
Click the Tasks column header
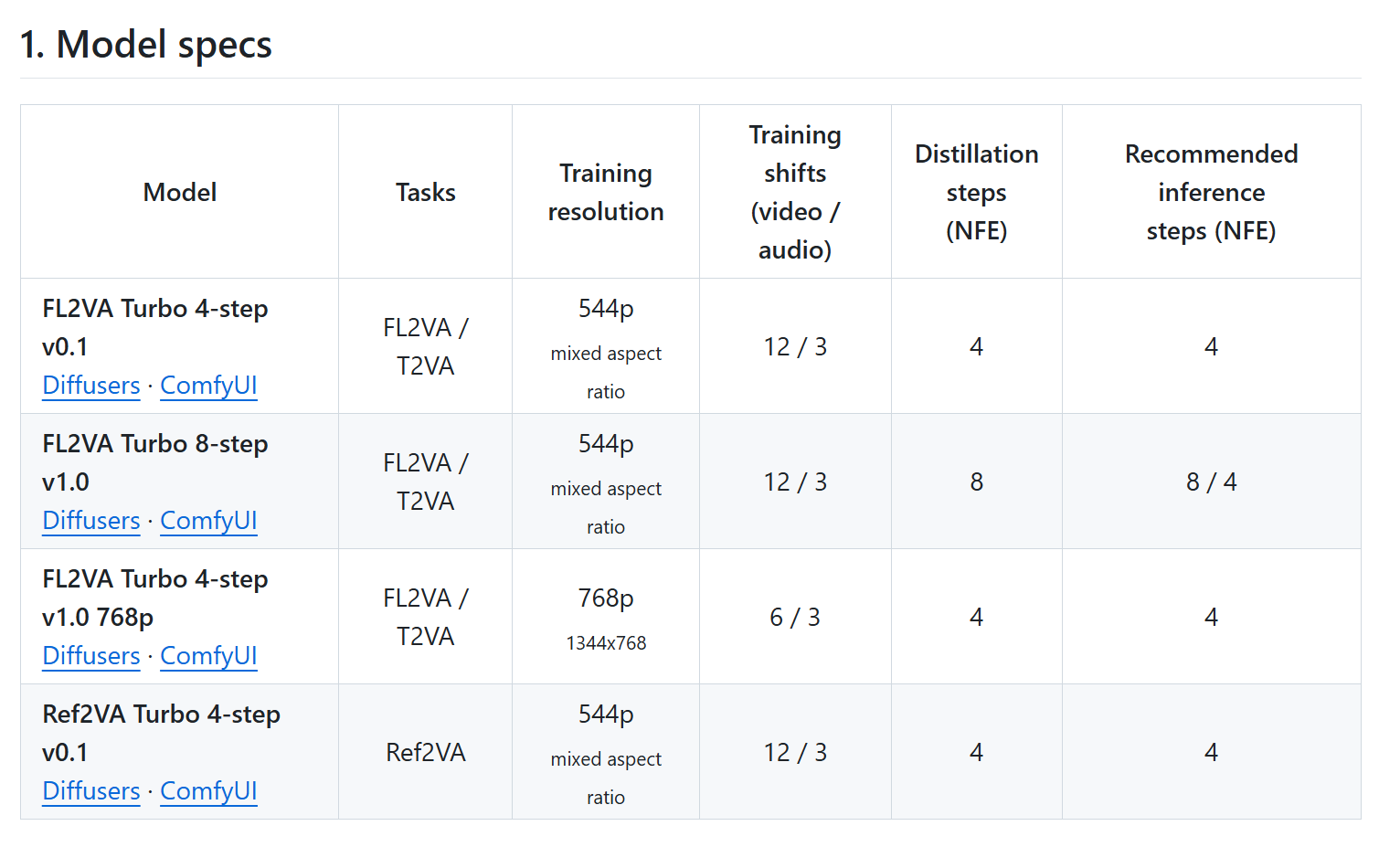tap(426, 192)
